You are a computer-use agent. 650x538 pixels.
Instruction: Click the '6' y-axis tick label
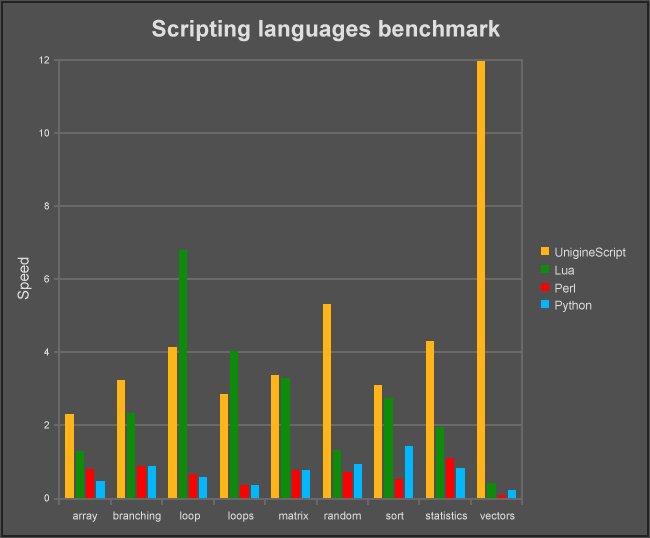[x=46, y=279]
